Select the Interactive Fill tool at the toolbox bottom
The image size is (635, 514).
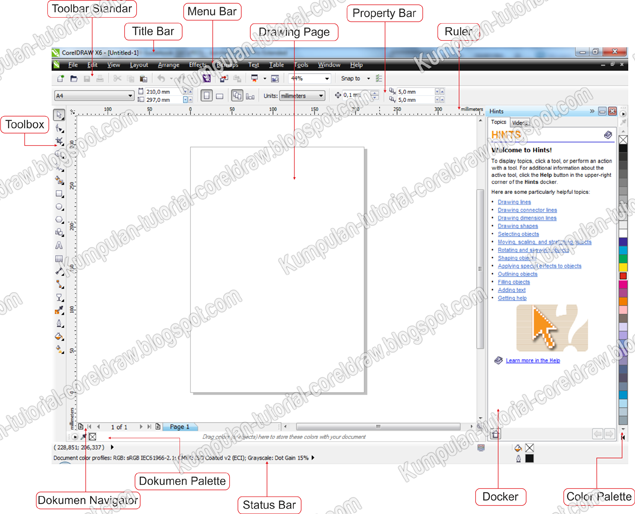coord(59,349)
